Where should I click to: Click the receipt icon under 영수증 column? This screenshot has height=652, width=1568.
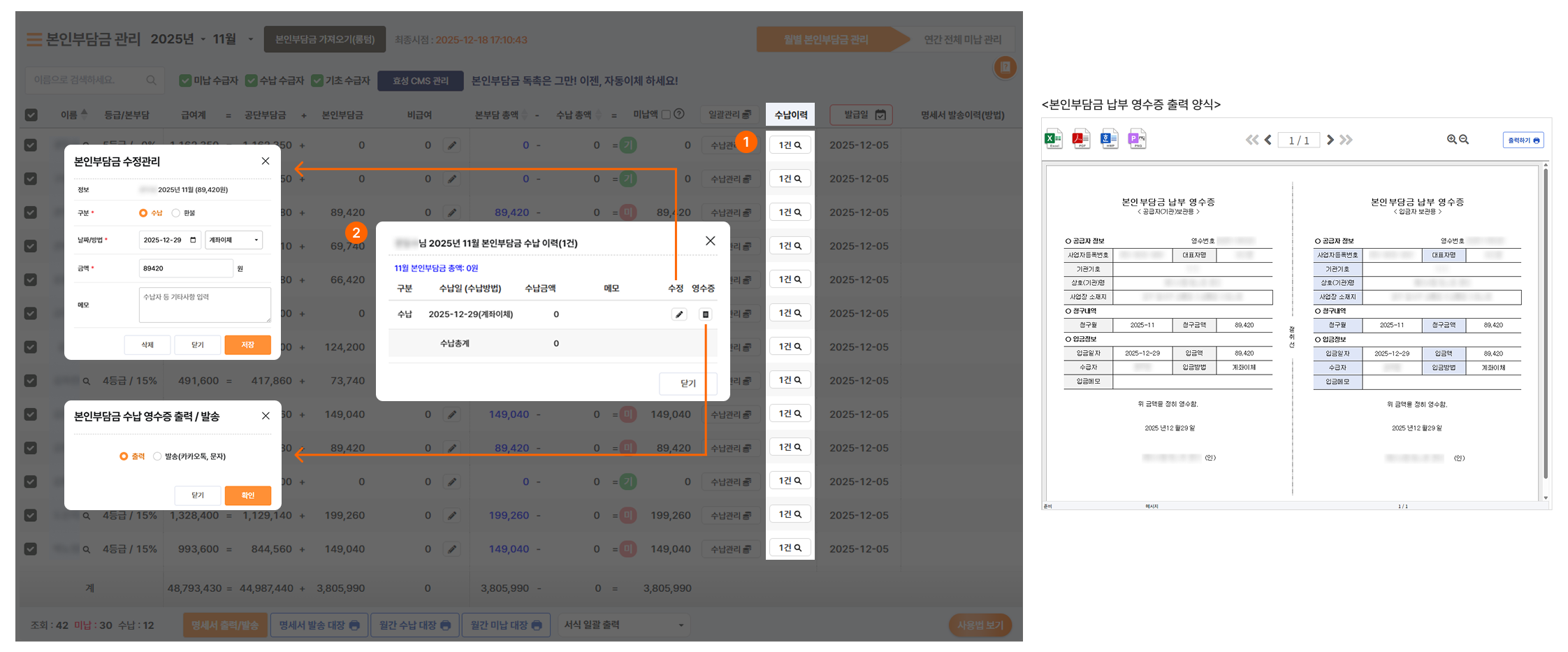[706, 314]
